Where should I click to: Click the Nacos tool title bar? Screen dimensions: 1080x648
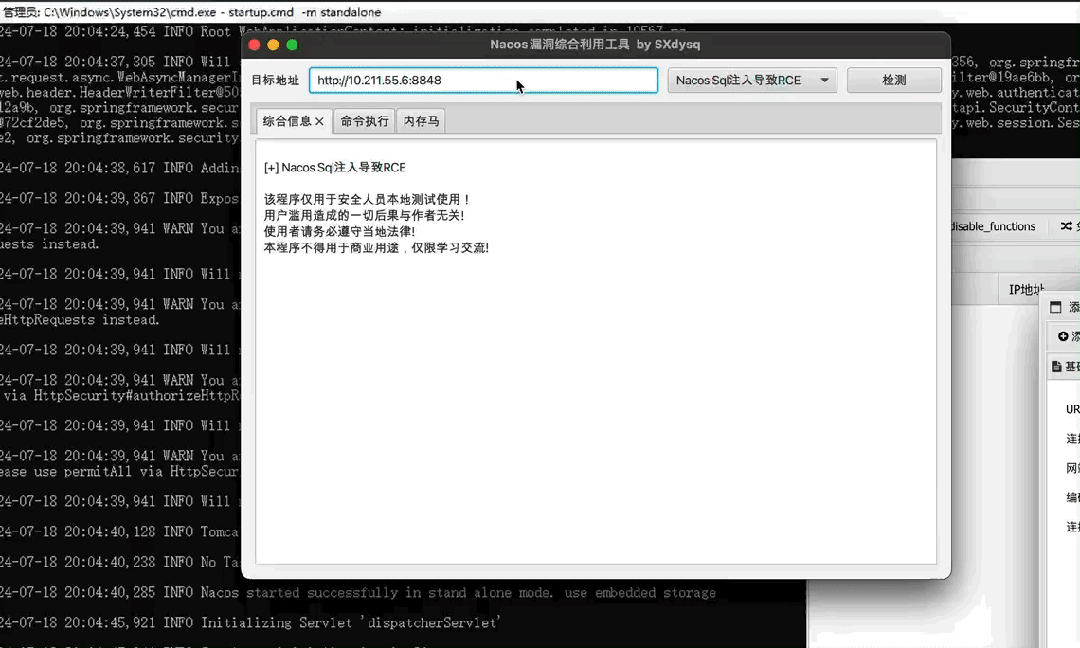(x=596, y=45)
